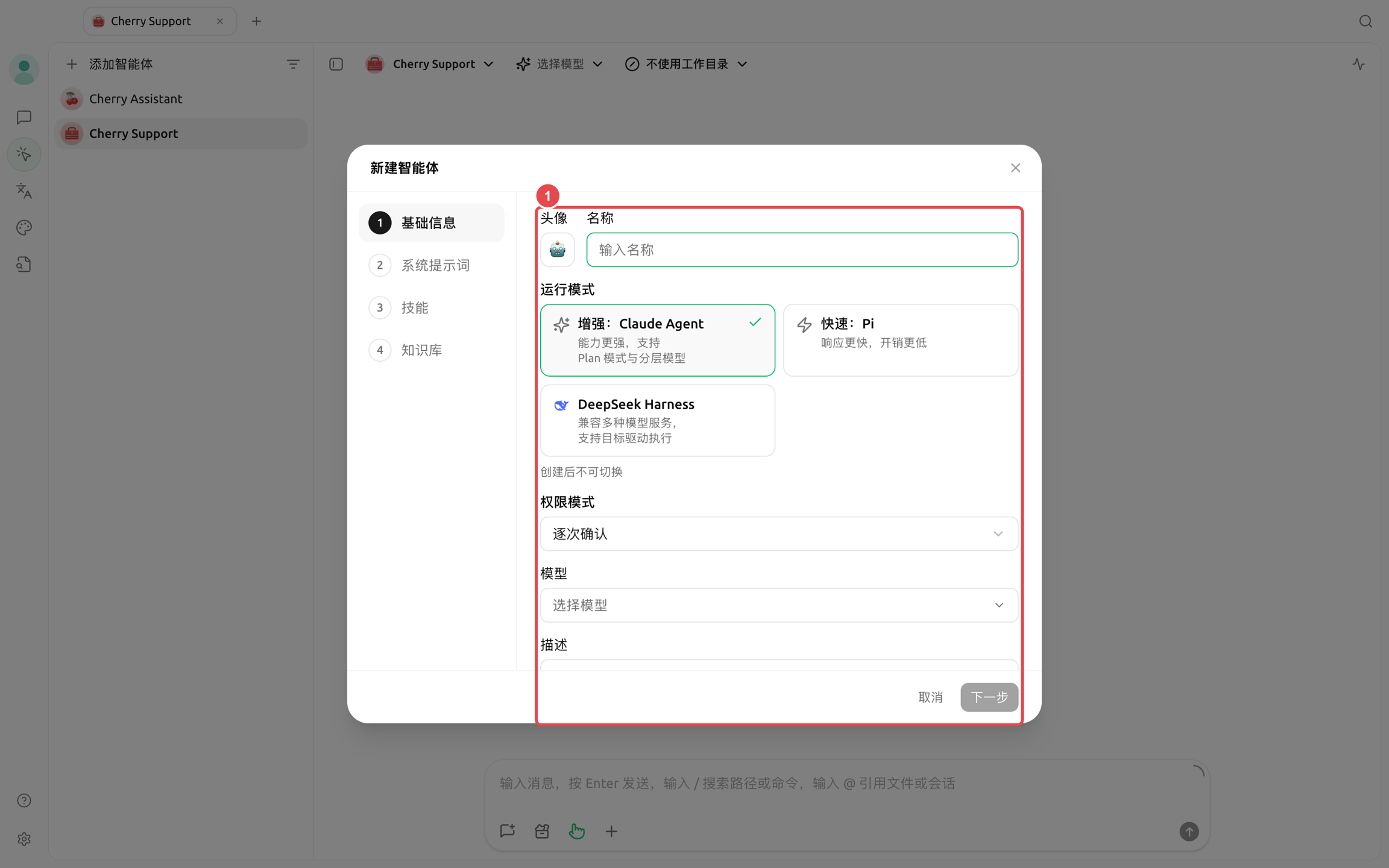Open the help question-mark icon
This screenshot has height=868, width=1389.
click(x=24, y=800)
